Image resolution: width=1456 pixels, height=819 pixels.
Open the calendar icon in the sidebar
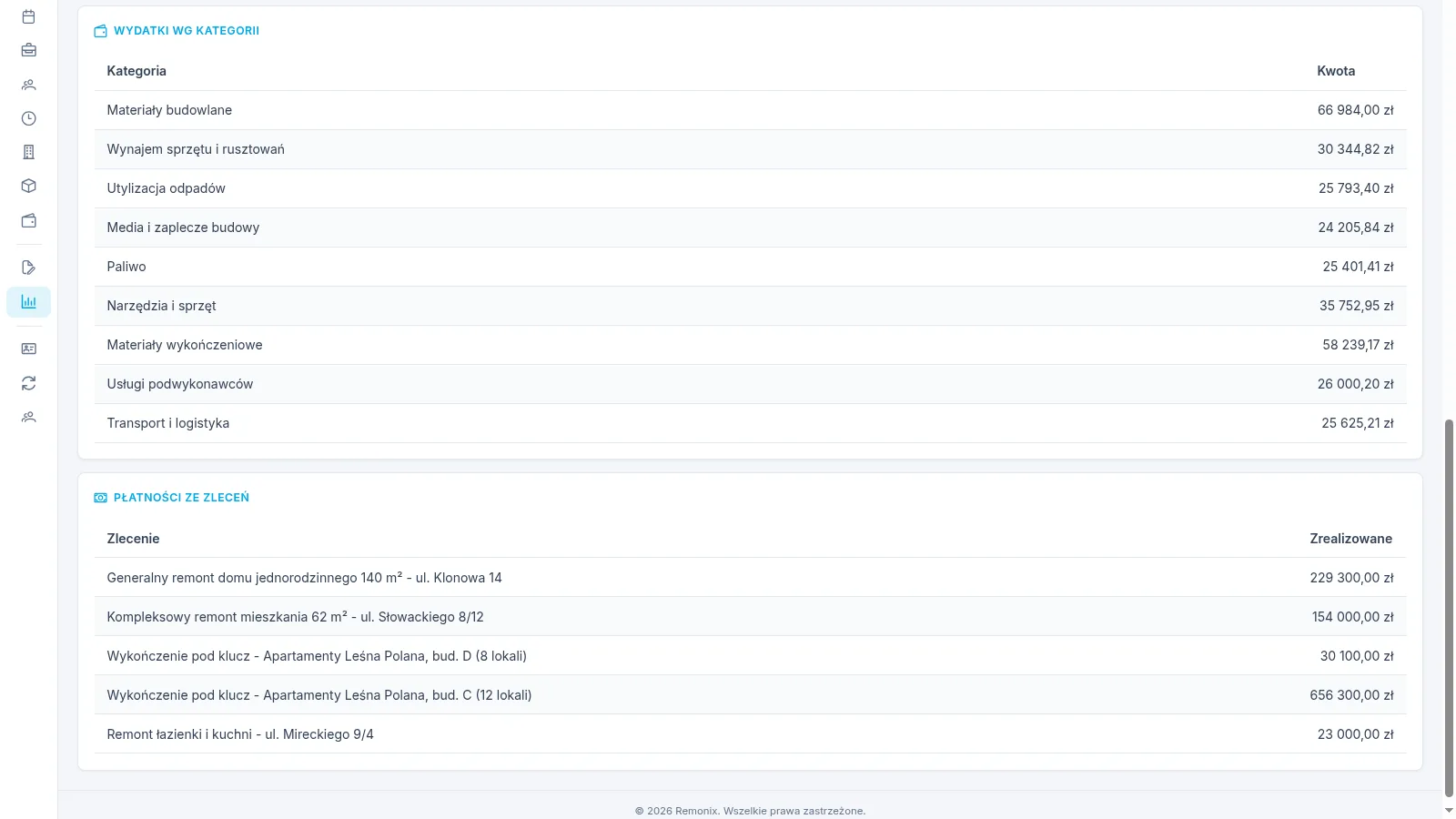28,16
